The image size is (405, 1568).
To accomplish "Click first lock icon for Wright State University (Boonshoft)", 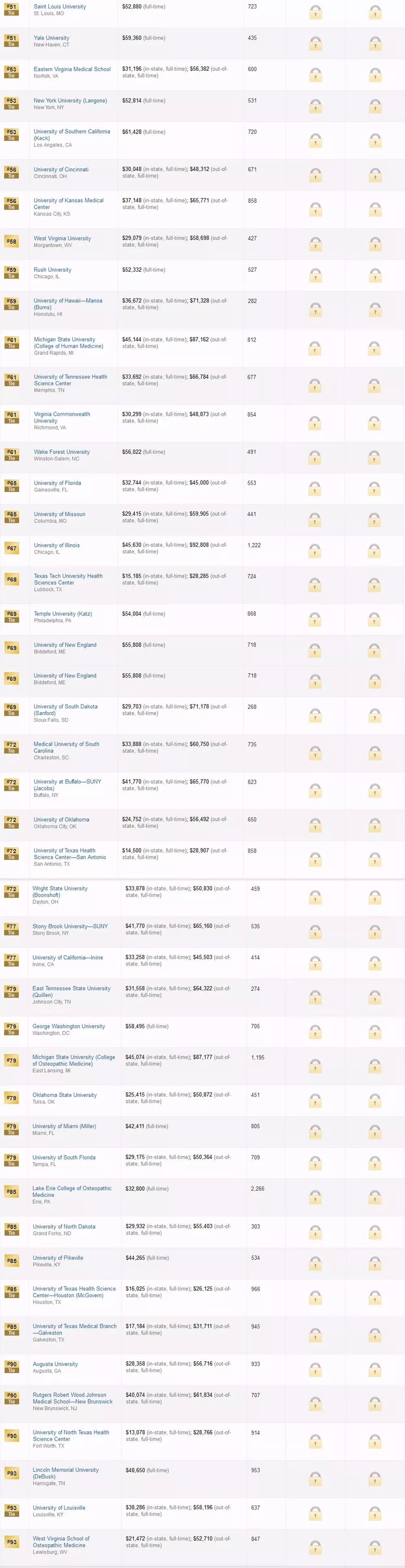I will coord(315,897).
